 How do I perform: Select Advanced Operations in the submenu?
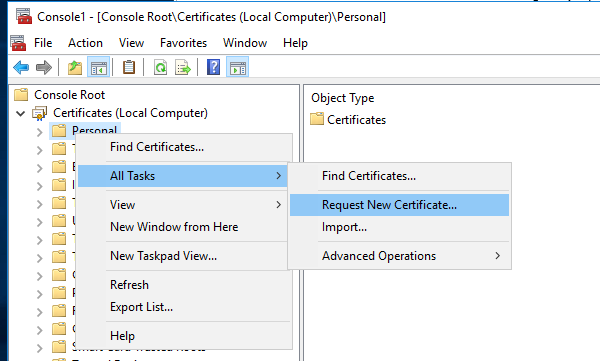click(399, 256)
